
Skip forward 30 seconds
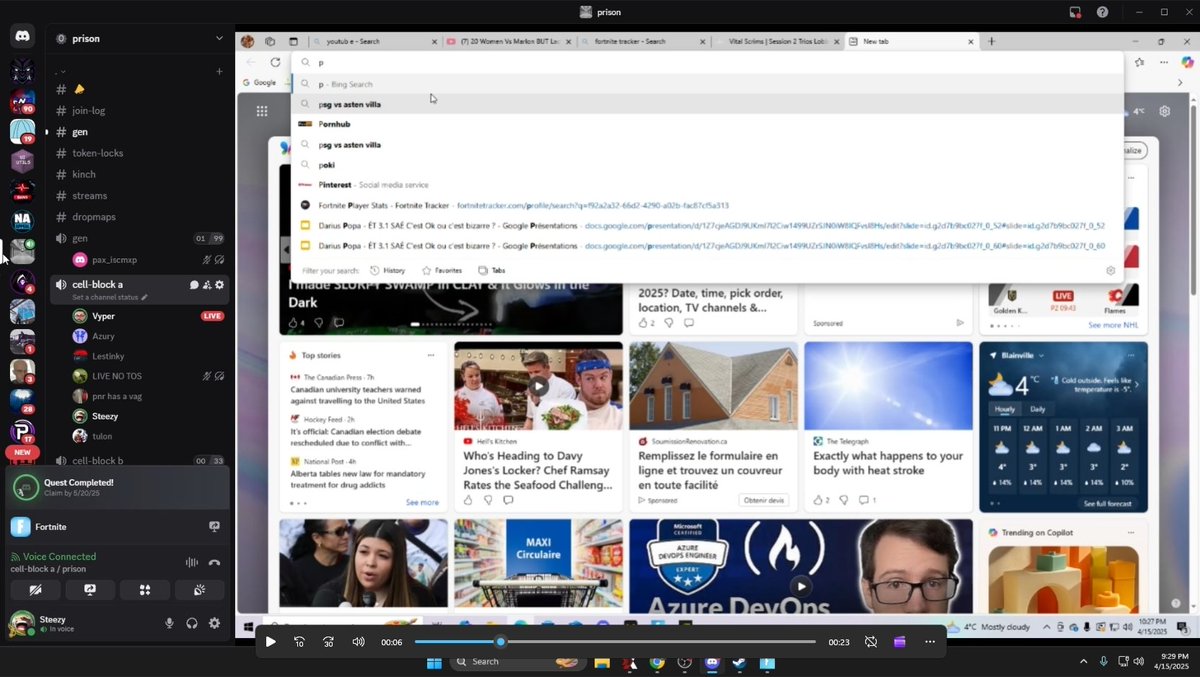(x=328, y=642)
